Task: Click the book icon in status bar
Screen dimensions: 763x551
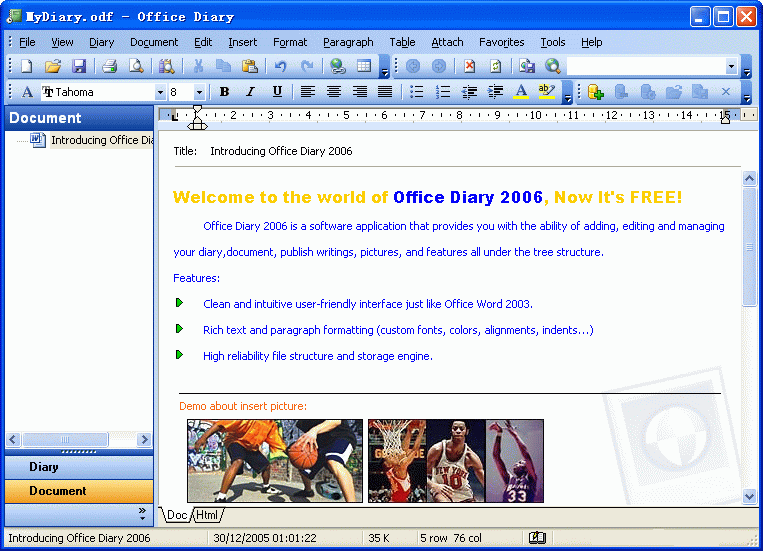Action: coord(537,538)
